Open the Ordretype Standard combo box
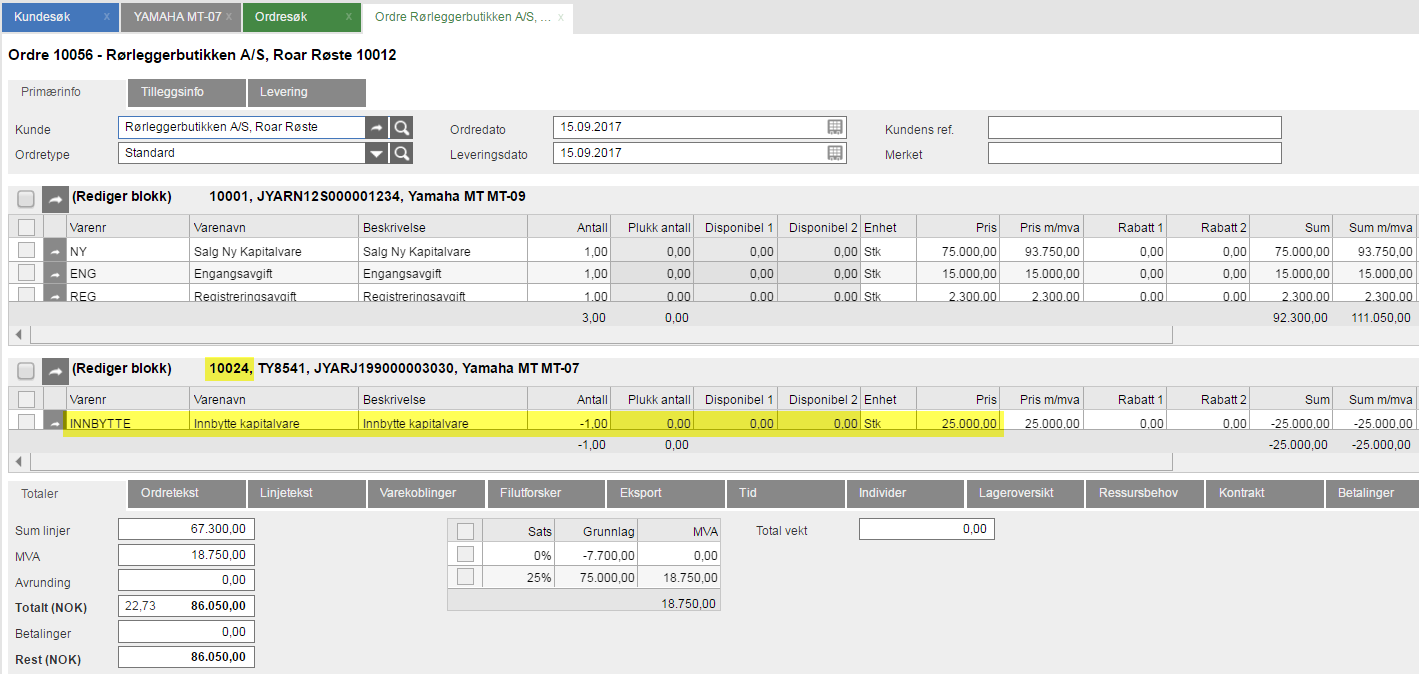Image resolution: width=1419 pixels, height=674 pixels. [x=241, y=153]
